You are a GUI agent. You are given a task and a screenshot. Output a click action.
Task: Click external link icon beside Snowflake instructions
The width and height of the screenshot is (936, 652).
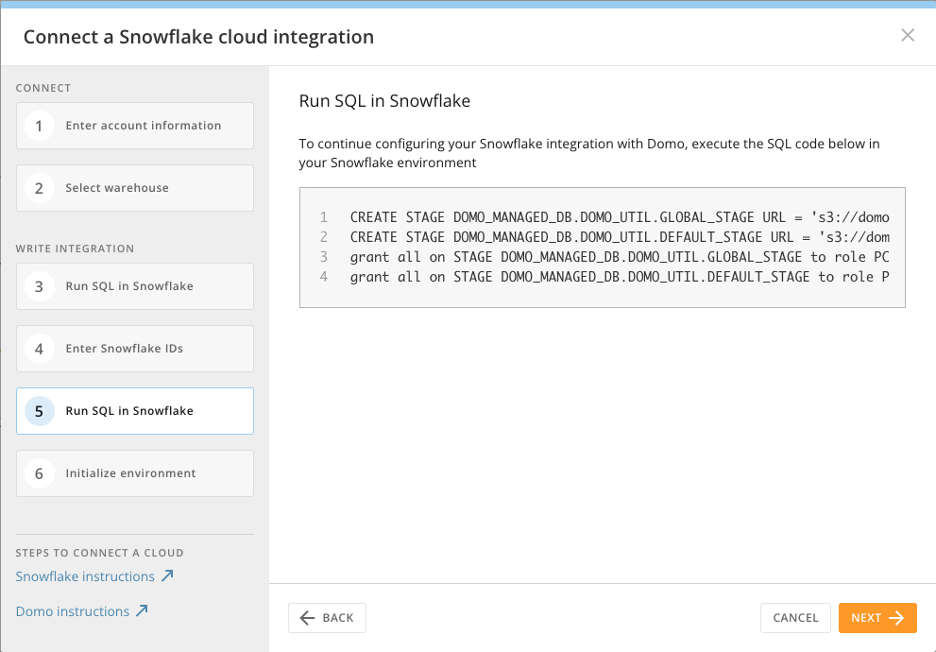coord(167,576)
